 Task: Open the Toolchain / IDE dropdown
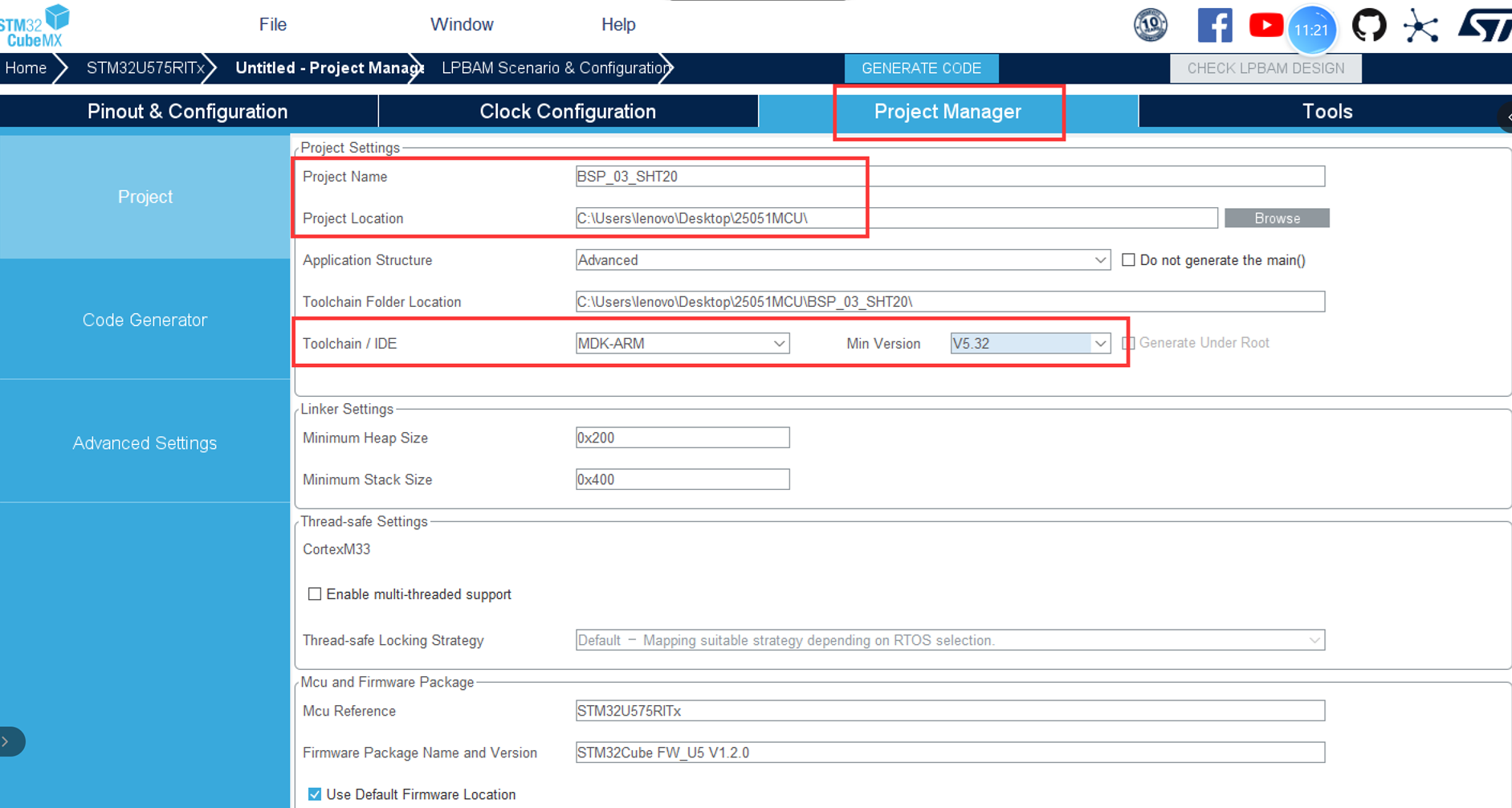(x=683, y=344)
